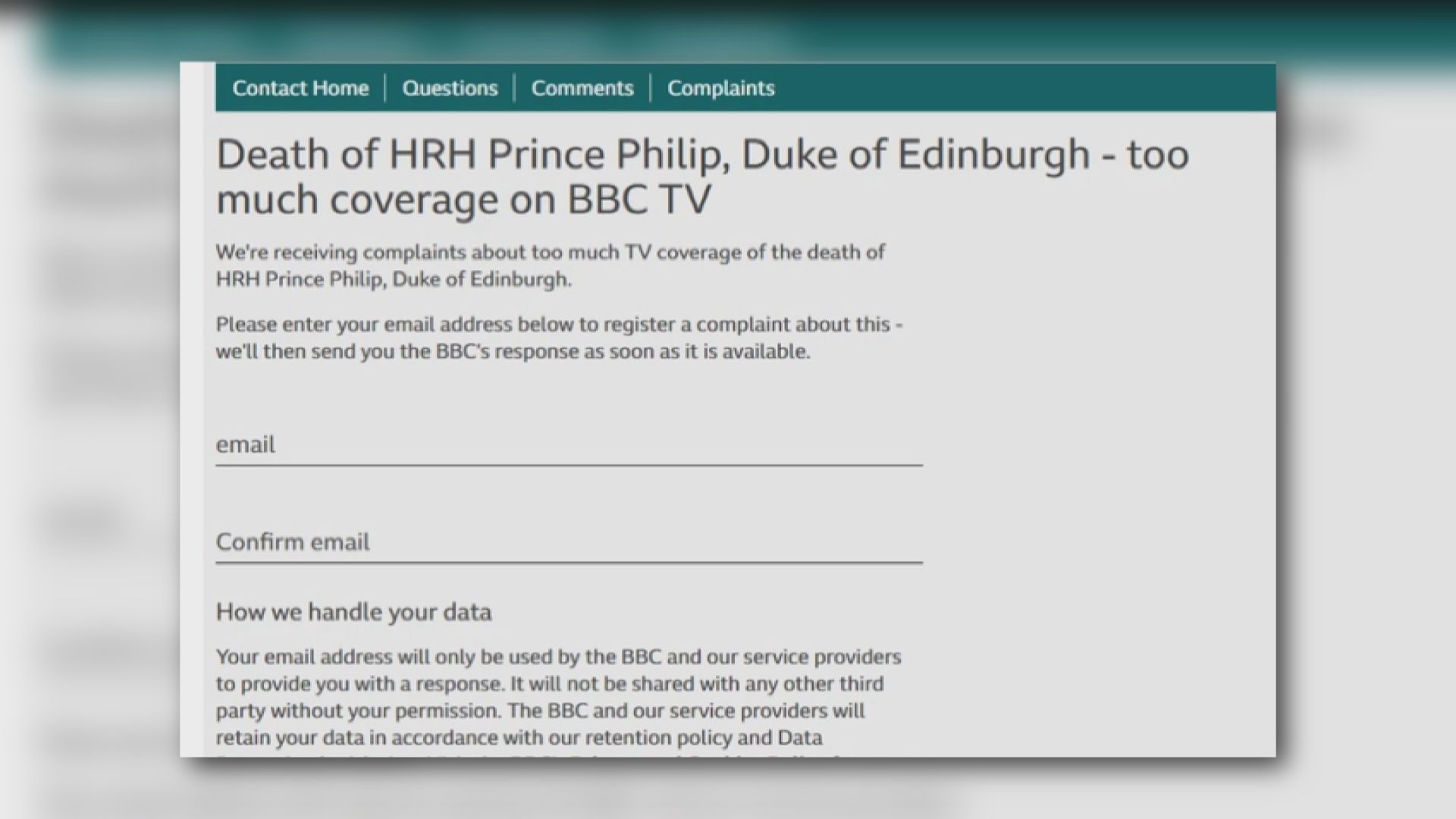Click the 'Please enter your email address' paragraph

559,325
